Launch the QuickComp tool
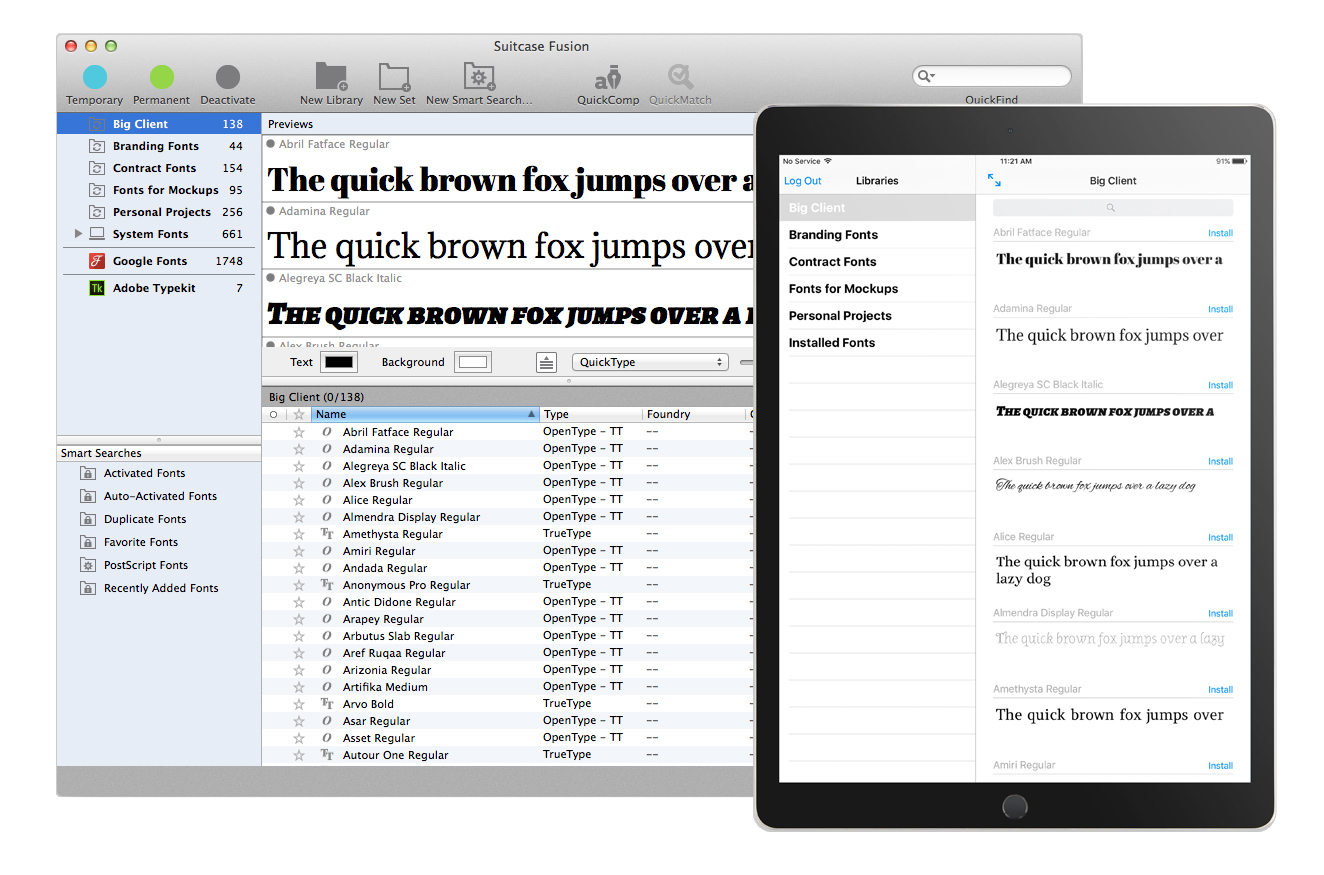Viewport: 1324px width, 875px height. [608, 77]
